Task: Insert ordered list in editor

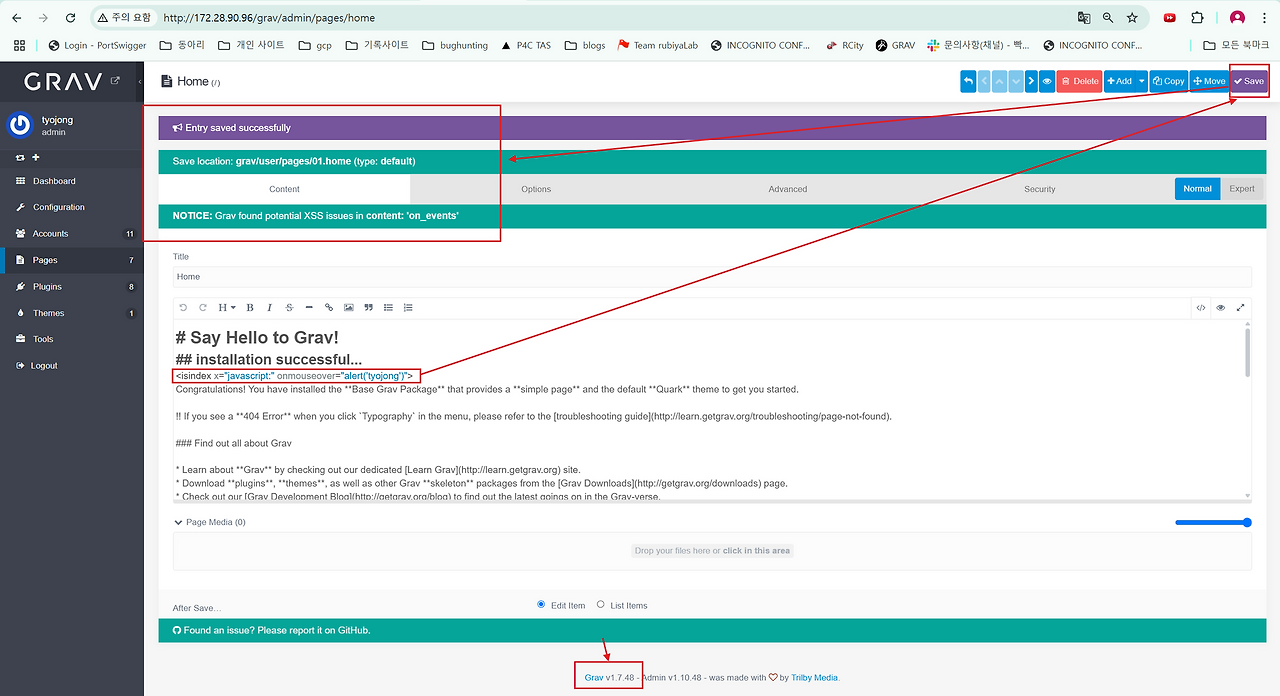Action: click(x=408, y=307)
